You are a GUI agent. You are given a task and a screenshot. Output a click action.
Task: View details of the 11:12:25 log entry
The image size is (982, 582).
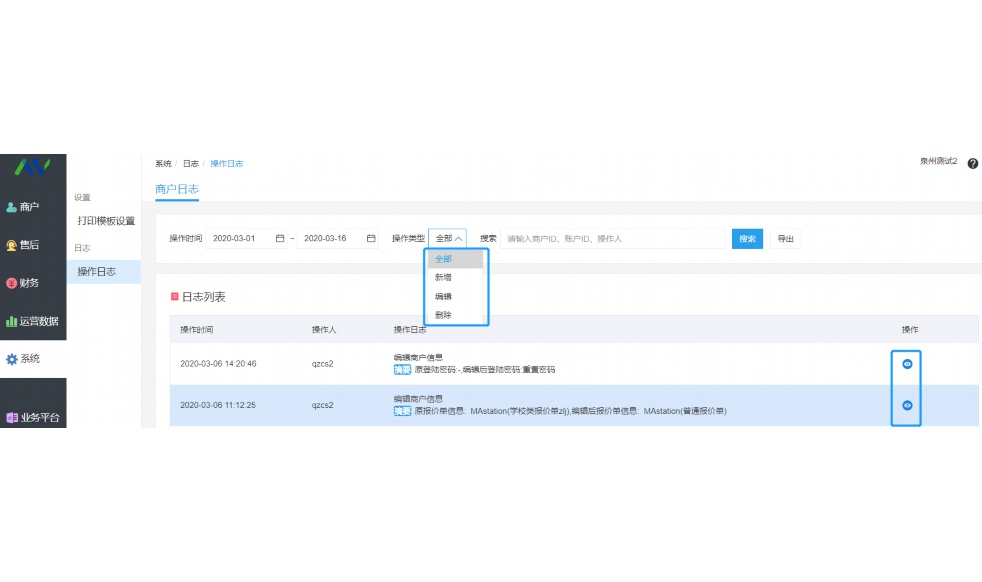[x=907, y=406]
